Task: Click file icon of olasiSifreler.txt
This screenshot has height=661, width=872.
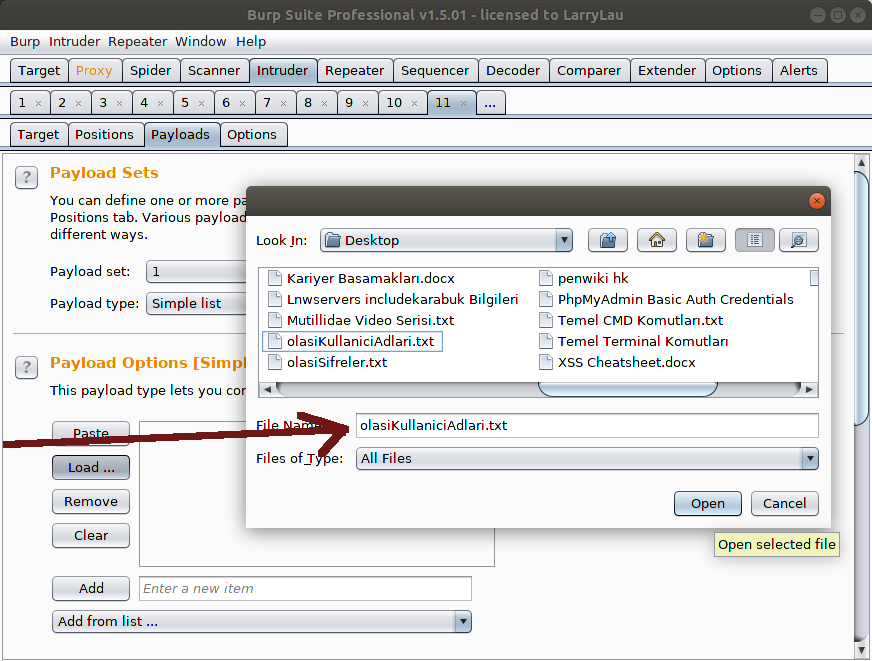Action: tap(275, 362)
